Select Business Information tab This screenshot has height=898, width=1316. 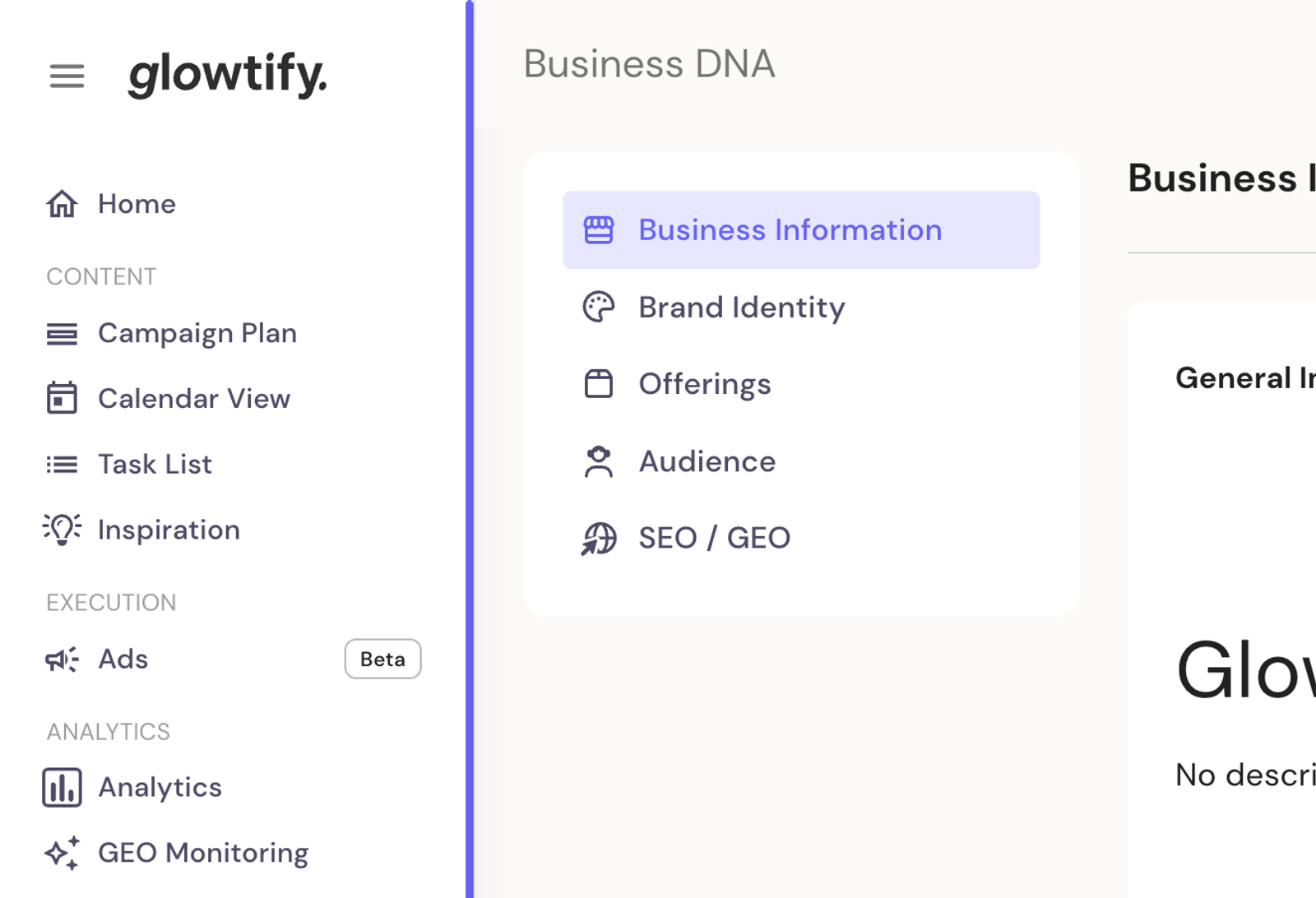[x=801, y=230]
